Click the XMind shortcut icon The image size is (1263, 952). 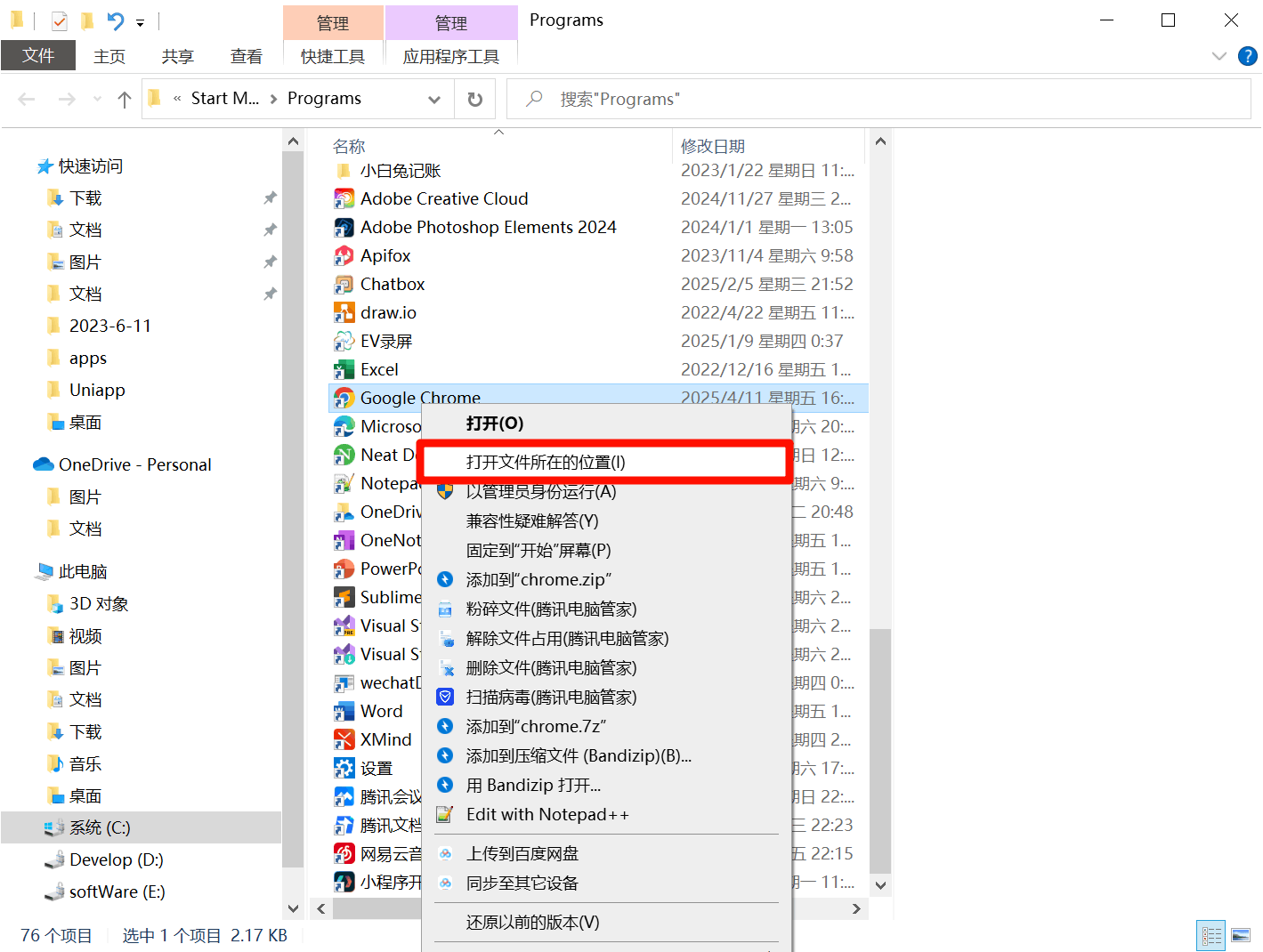point(344,739)
